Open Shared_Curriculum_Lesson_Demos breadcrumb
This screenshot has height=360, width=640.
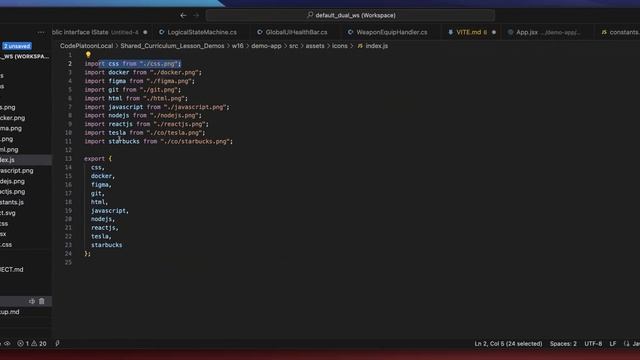[172, 46]
